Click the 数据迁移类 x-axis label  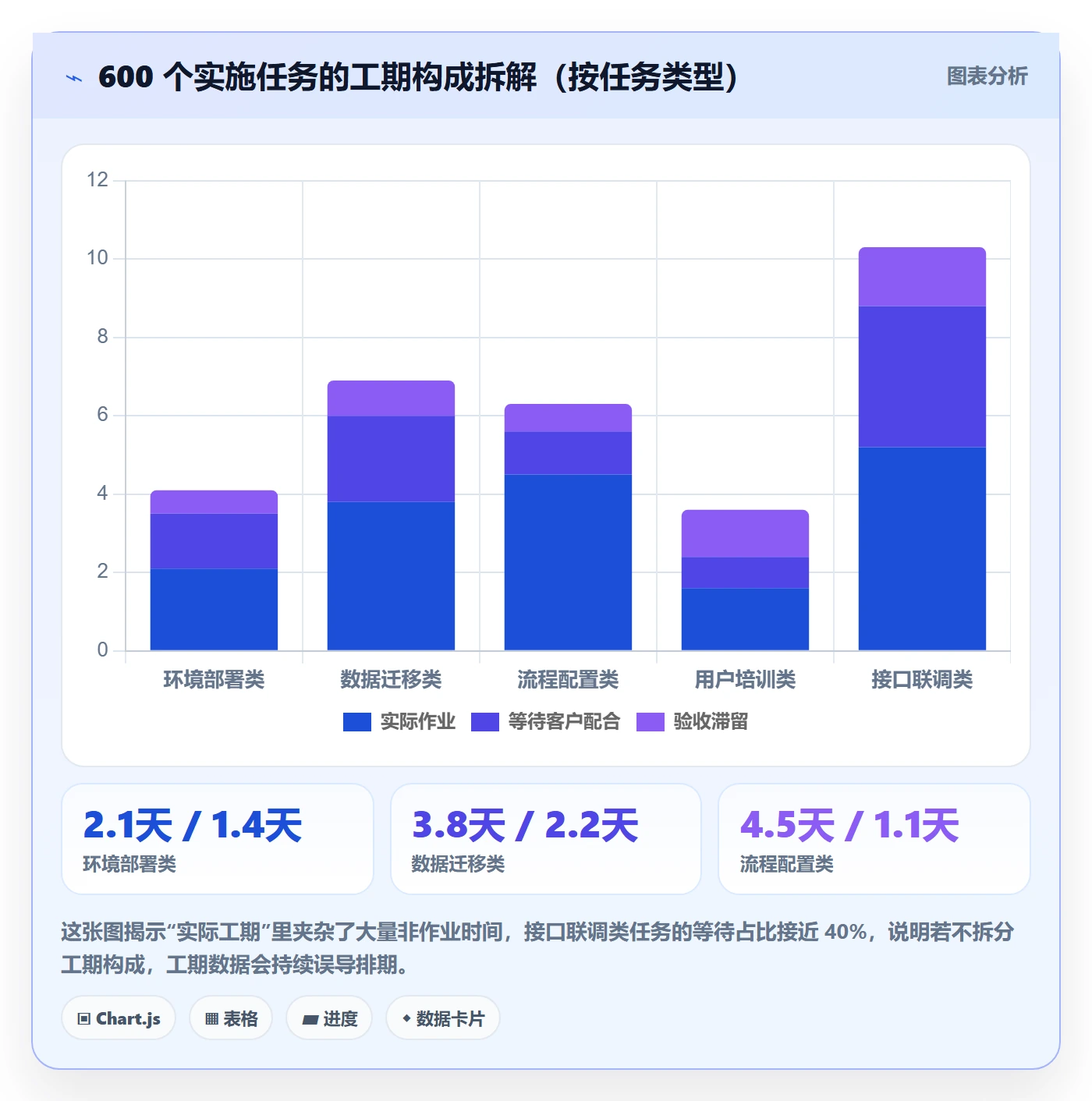[391, 680]
